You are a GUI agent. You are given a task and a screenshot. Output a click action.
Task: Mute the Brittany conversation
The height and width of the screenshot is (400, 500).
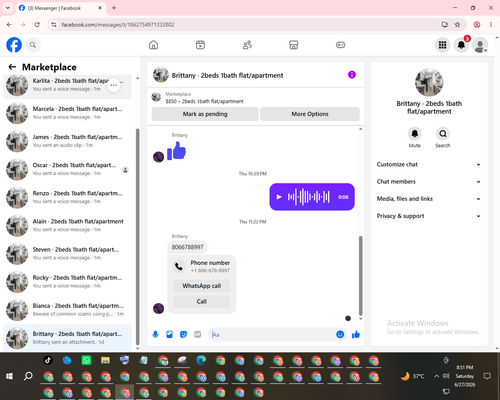pyautogui.click(x=414, y=134)
